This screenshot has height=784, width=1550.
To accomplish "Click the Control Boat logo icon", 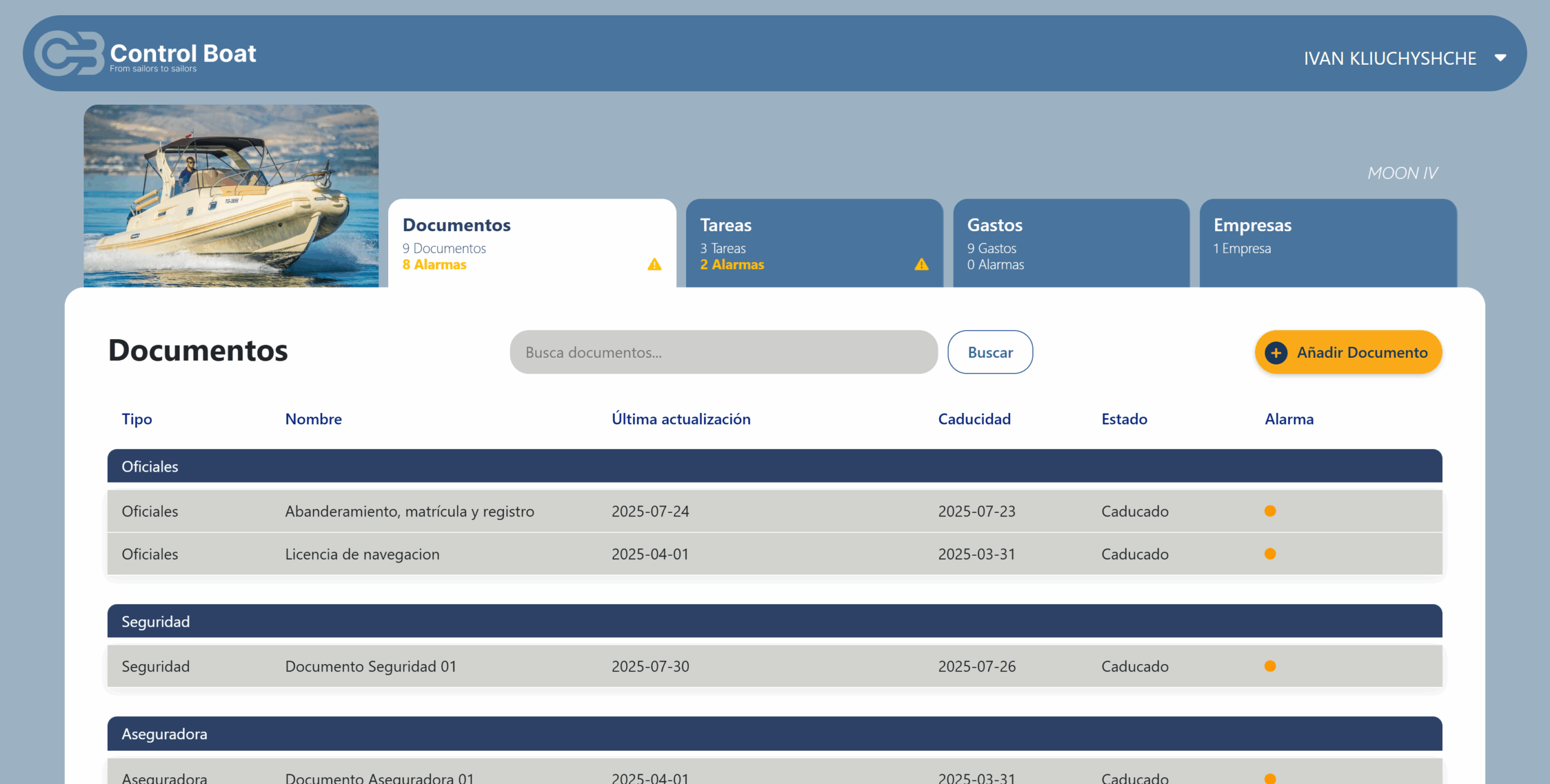I will [69, 53].
